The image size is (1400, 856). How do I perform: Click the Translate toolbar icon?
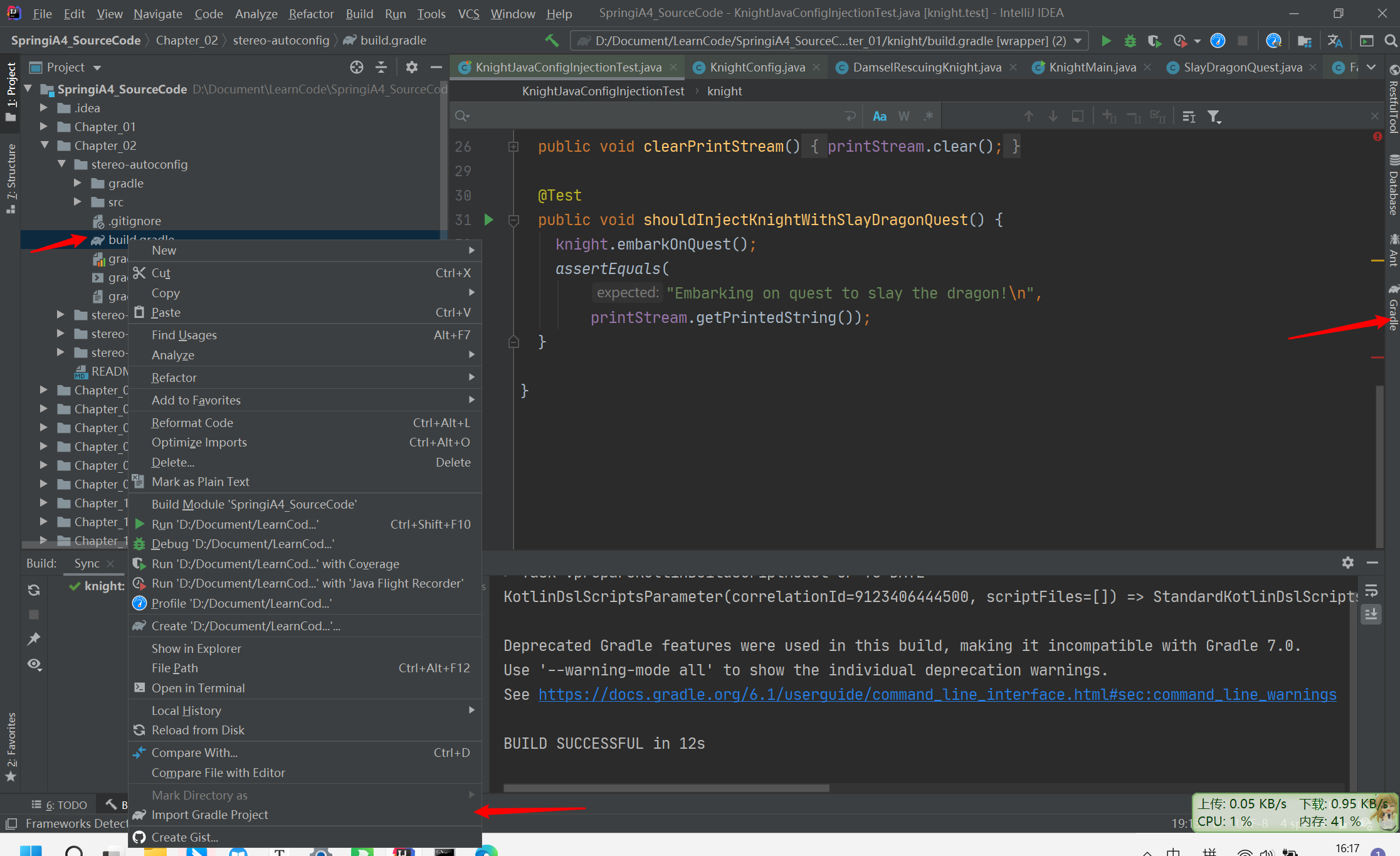coord(1335,41)
